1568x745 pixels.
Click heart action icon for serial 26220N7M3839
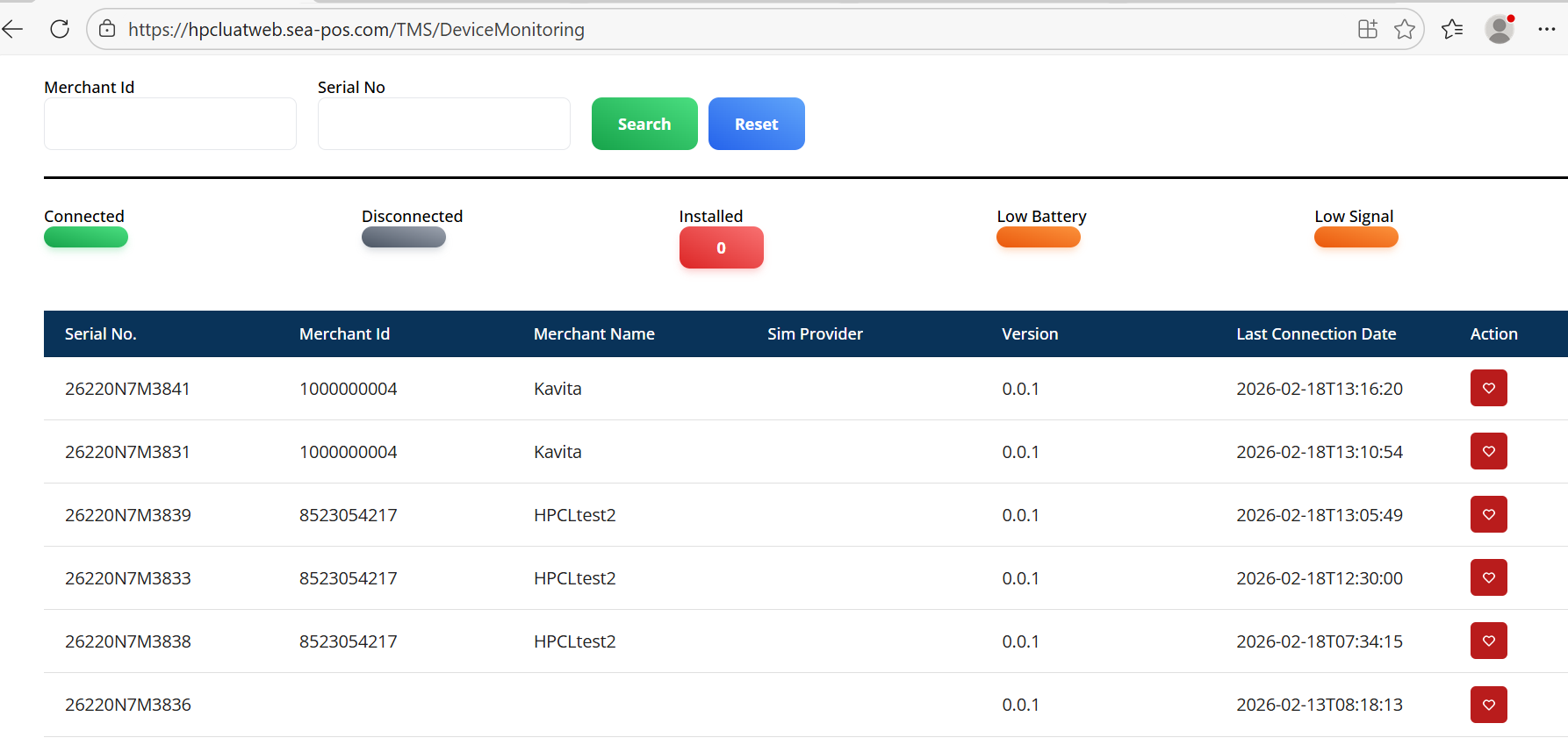[x=1488, y=514]
